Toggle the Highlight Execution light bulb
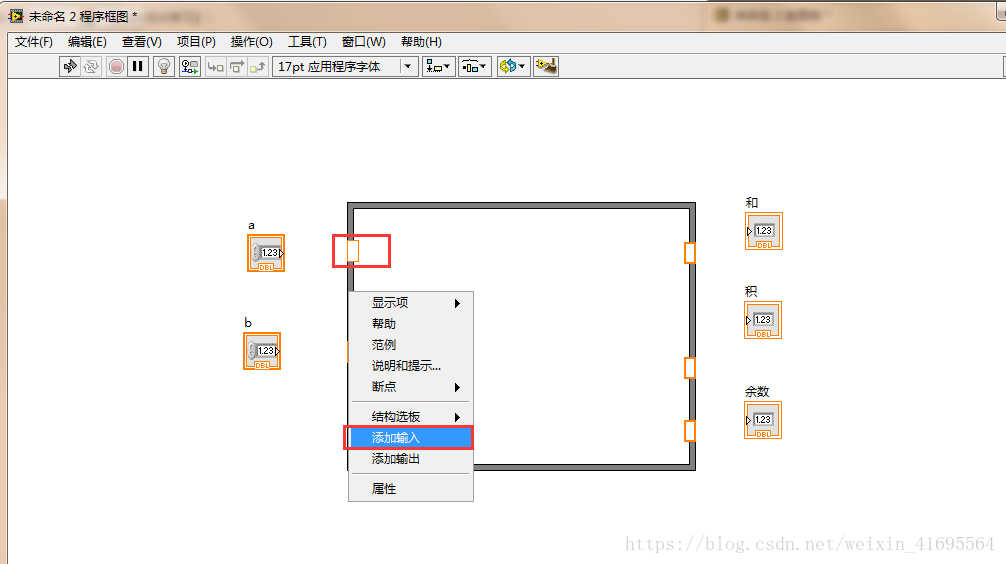Viewport: 1006px width, 564px height. click(164, 66)
